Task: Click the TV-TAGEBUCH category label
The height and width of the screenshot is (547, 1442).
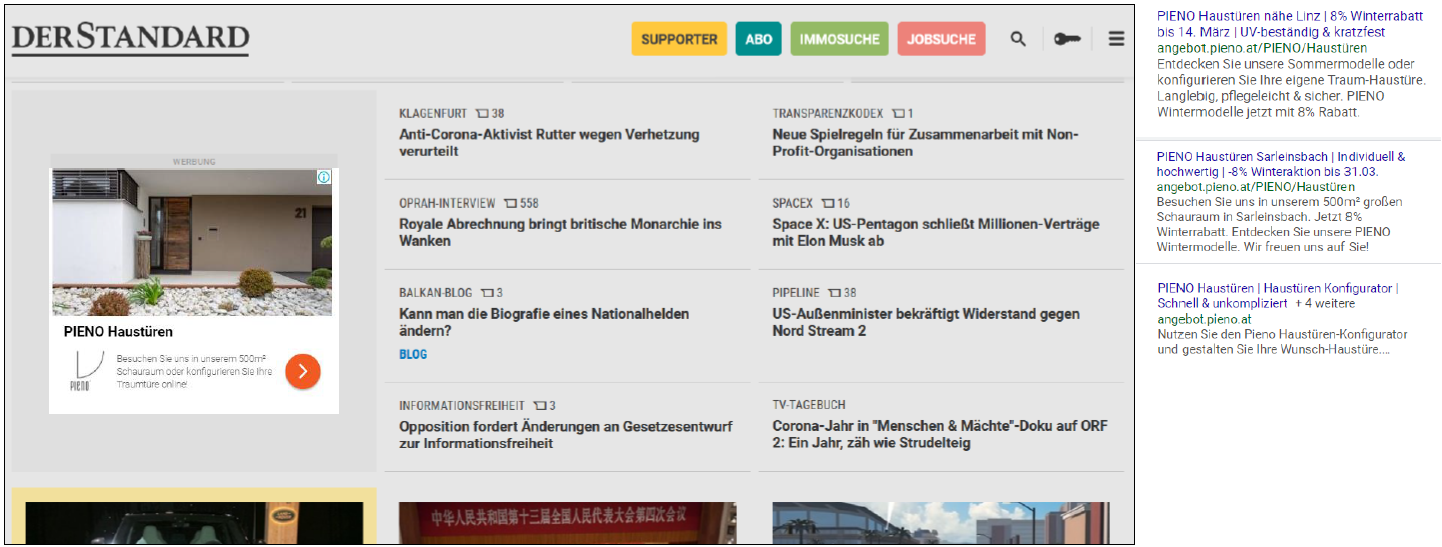Action: tap(809, 406)
